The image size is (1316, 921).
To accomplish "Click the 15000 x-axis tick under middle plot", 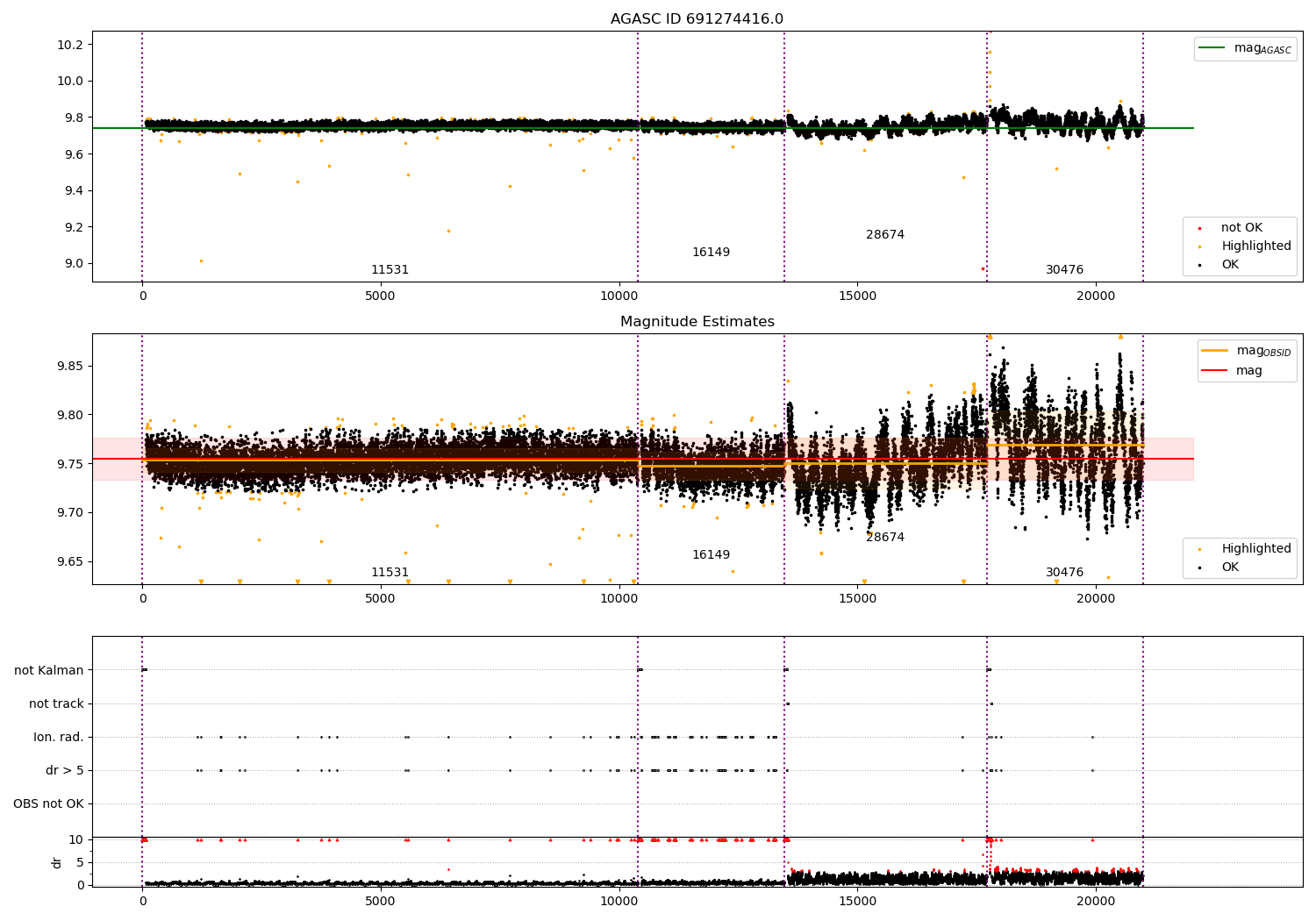I will click(857, 599).
